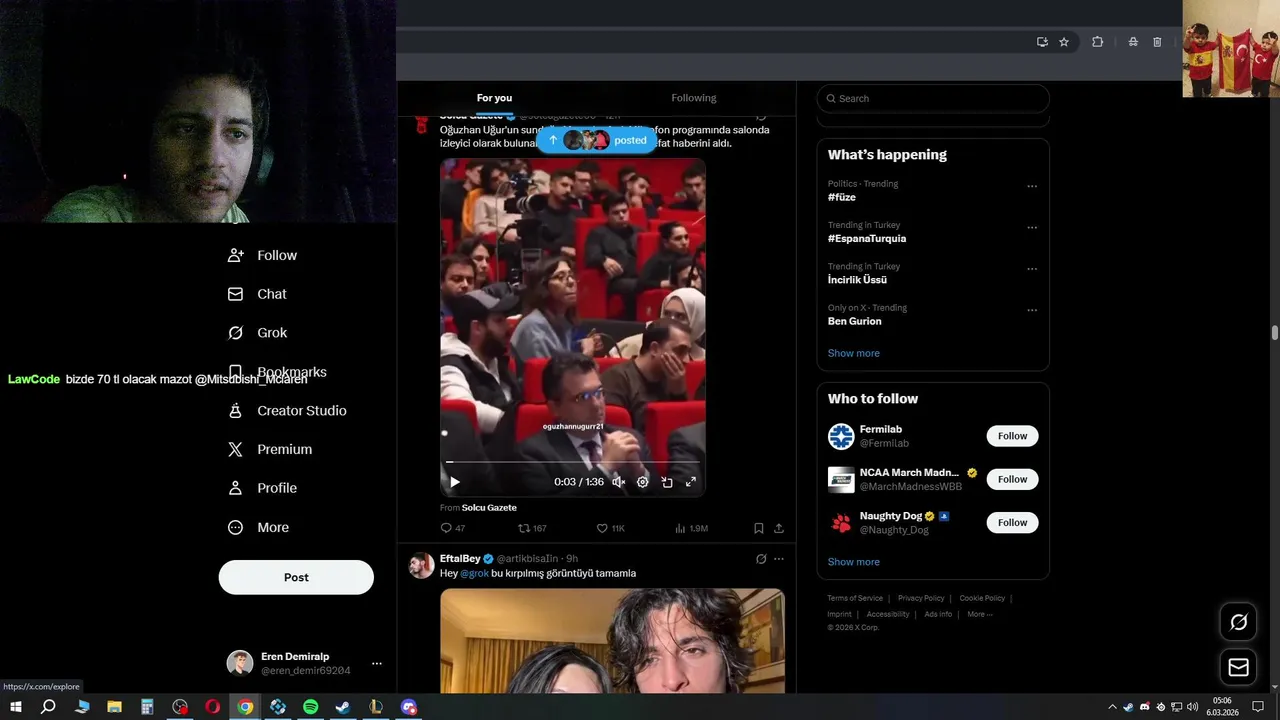
Task: Open EftalBey's profile avatar
Action: 421,566
